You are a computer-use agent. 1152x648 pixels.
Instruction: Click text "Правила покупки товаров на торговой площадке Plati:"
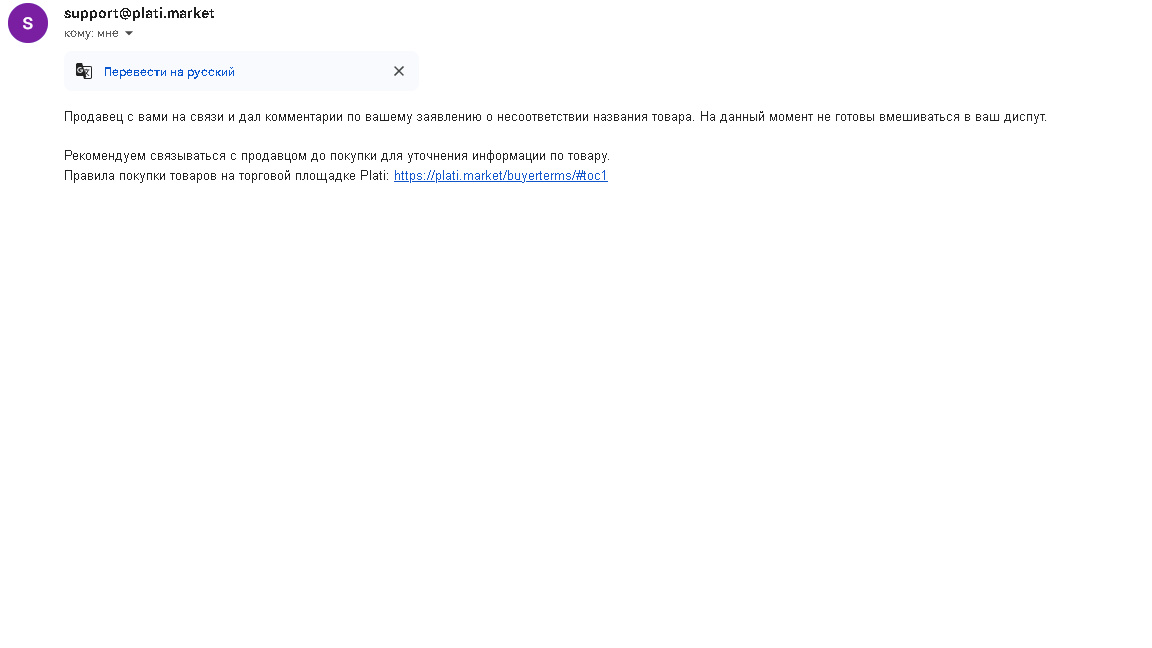[x=226, y=176]
